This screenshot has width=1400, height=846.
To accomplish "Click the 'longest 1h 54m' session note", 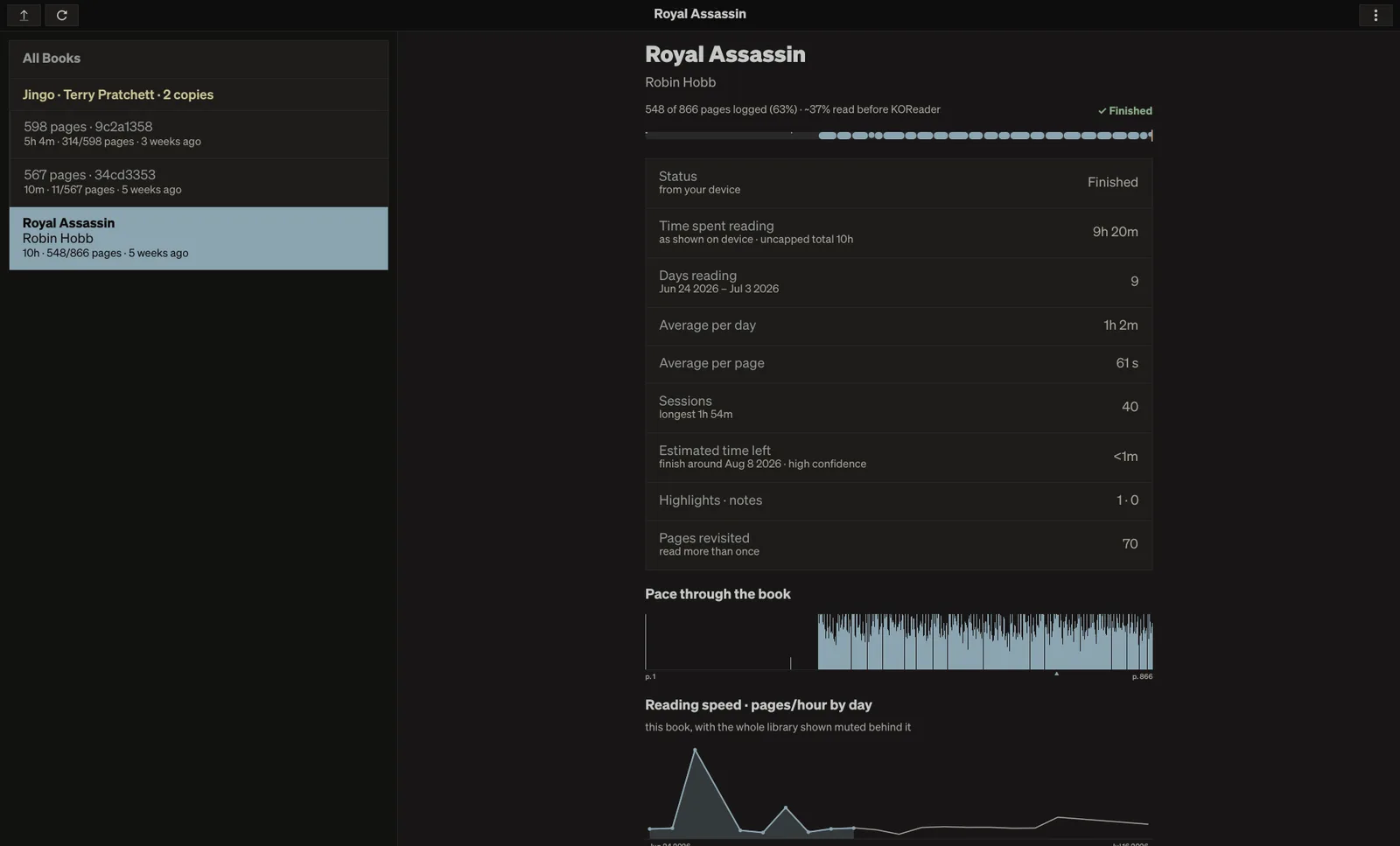I will tap(696, 415).
